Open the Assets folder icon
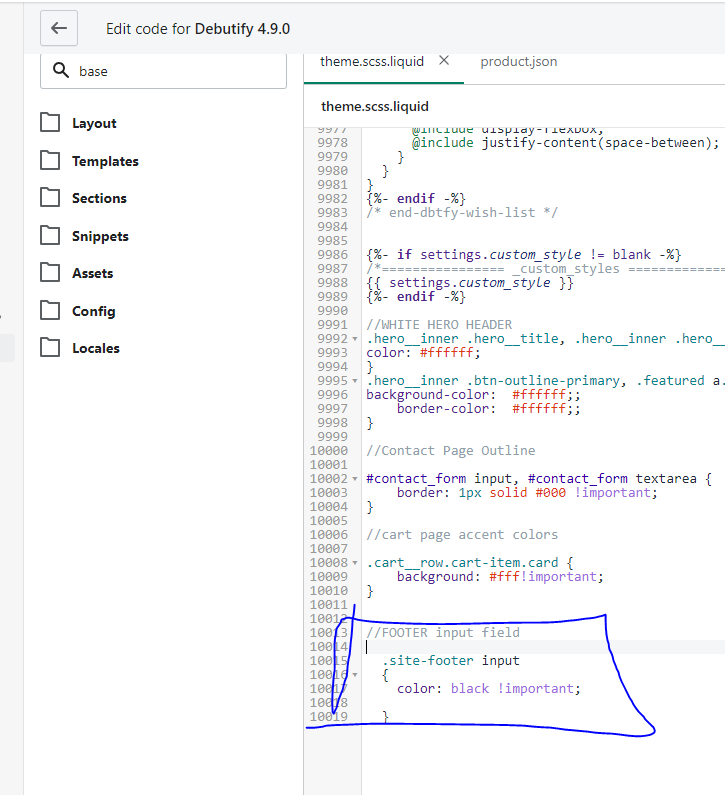This screenshot has height=795, width=725. pos(50,273)
